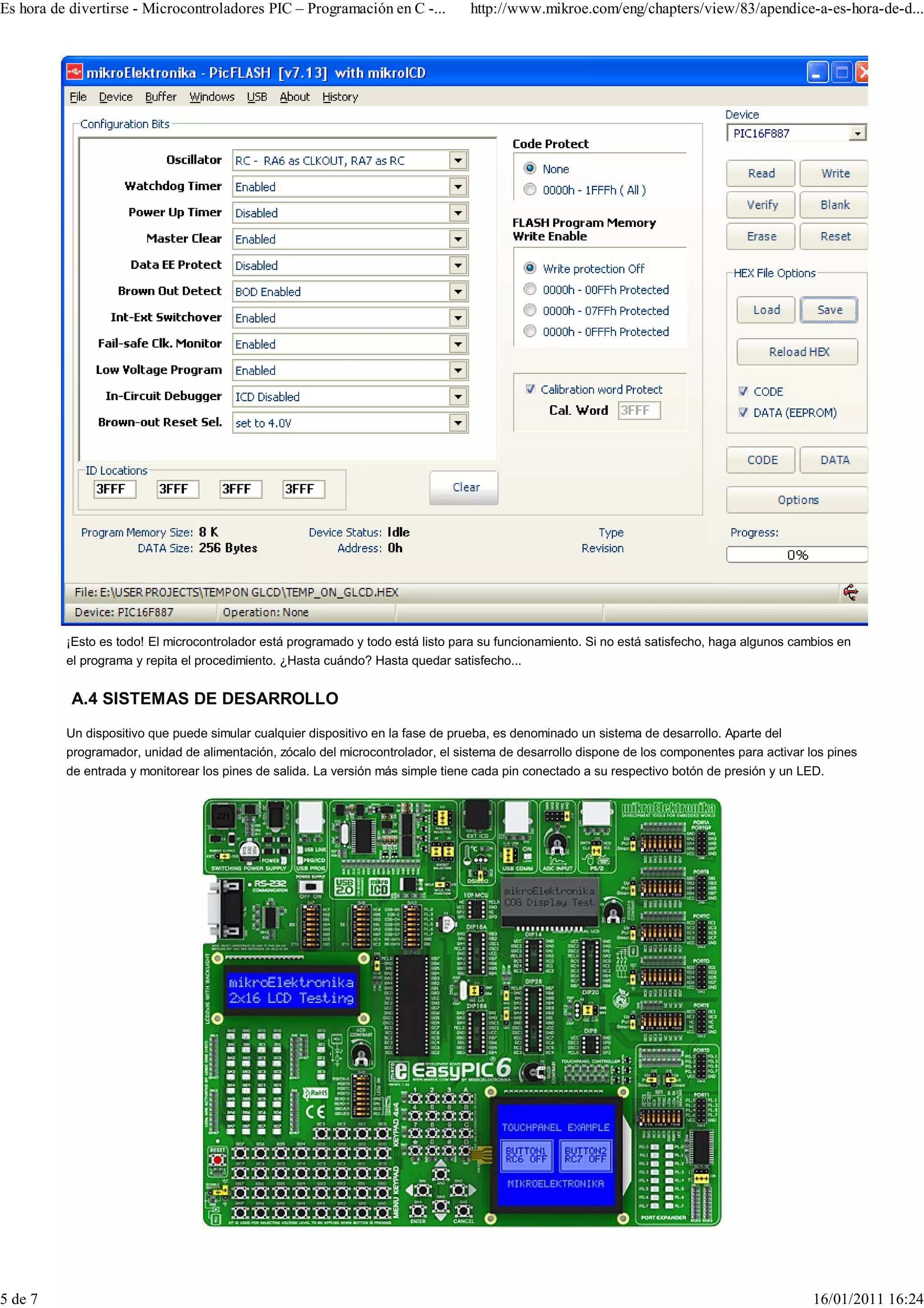Image resolution: width=924 pixels, height=1308 pixels.
Task: Click the Save HEX file button
Action: pyautogui.click(x=829, y=310)
